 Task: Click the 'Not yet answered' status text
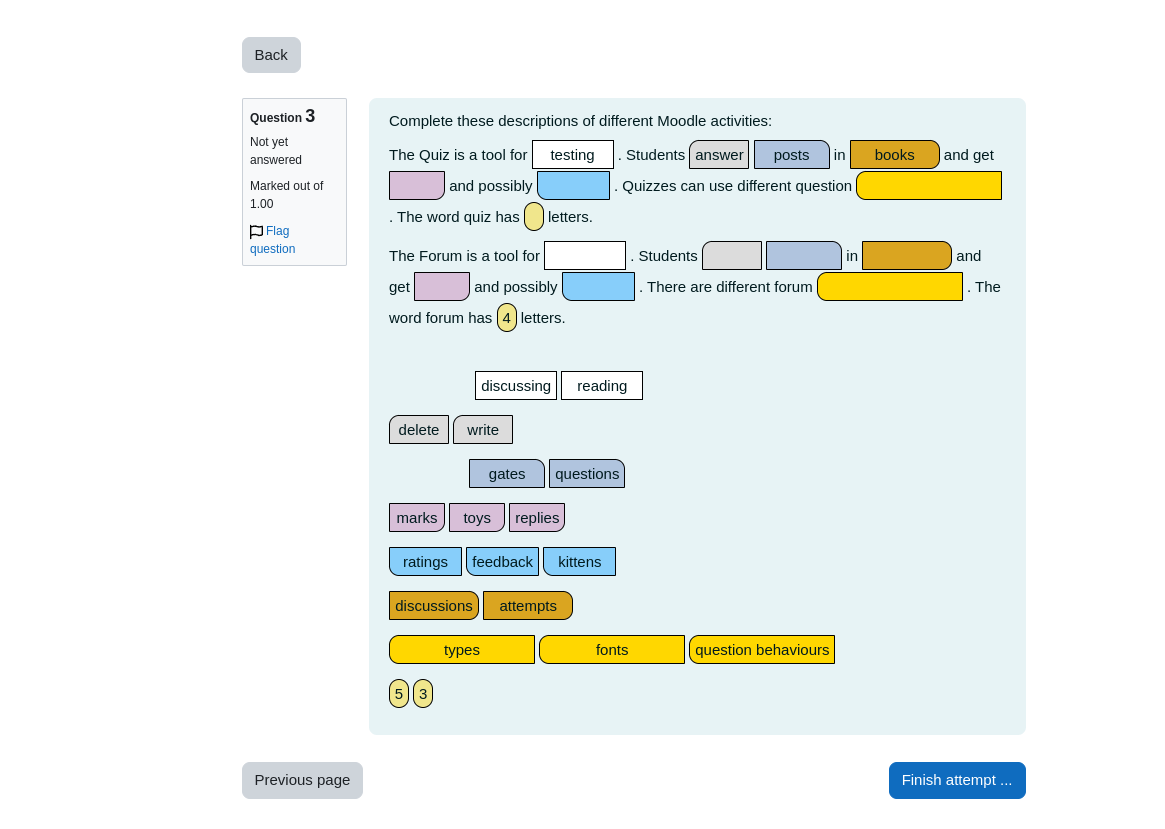click(276, 151)
